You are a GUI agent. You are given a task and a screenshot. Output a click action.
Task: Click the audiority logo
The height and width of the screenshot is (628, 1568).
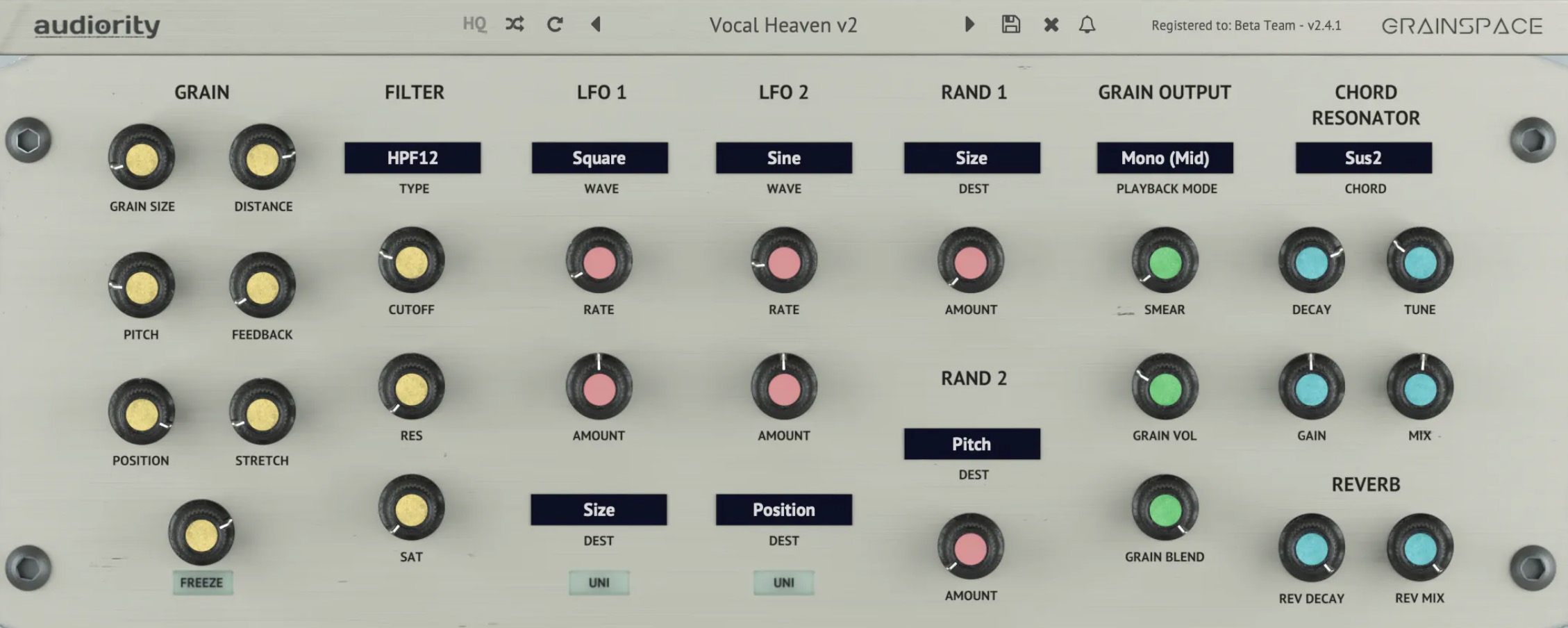[x=98, y=25]
